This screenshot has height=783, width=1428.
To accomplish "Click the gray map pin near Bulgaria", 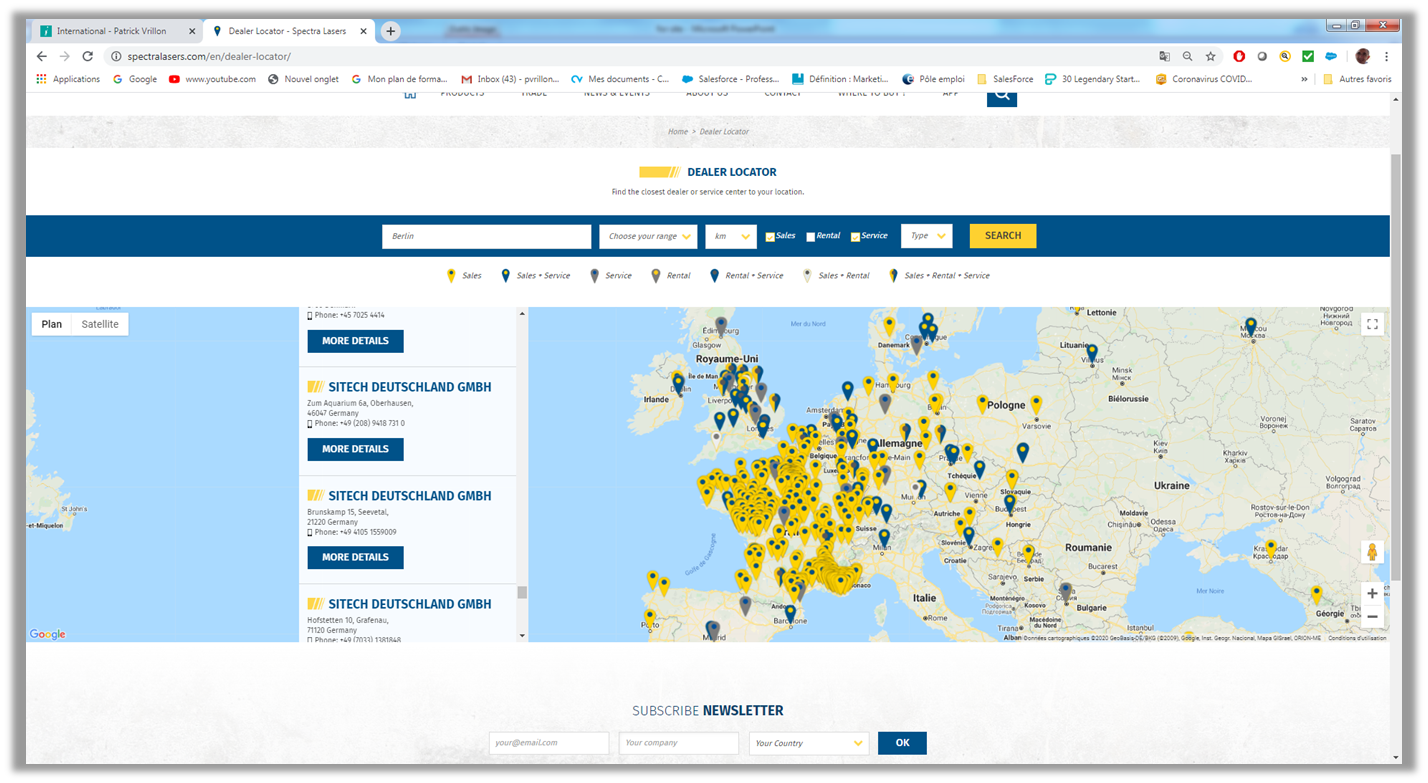I will (x=1065, y=592).
